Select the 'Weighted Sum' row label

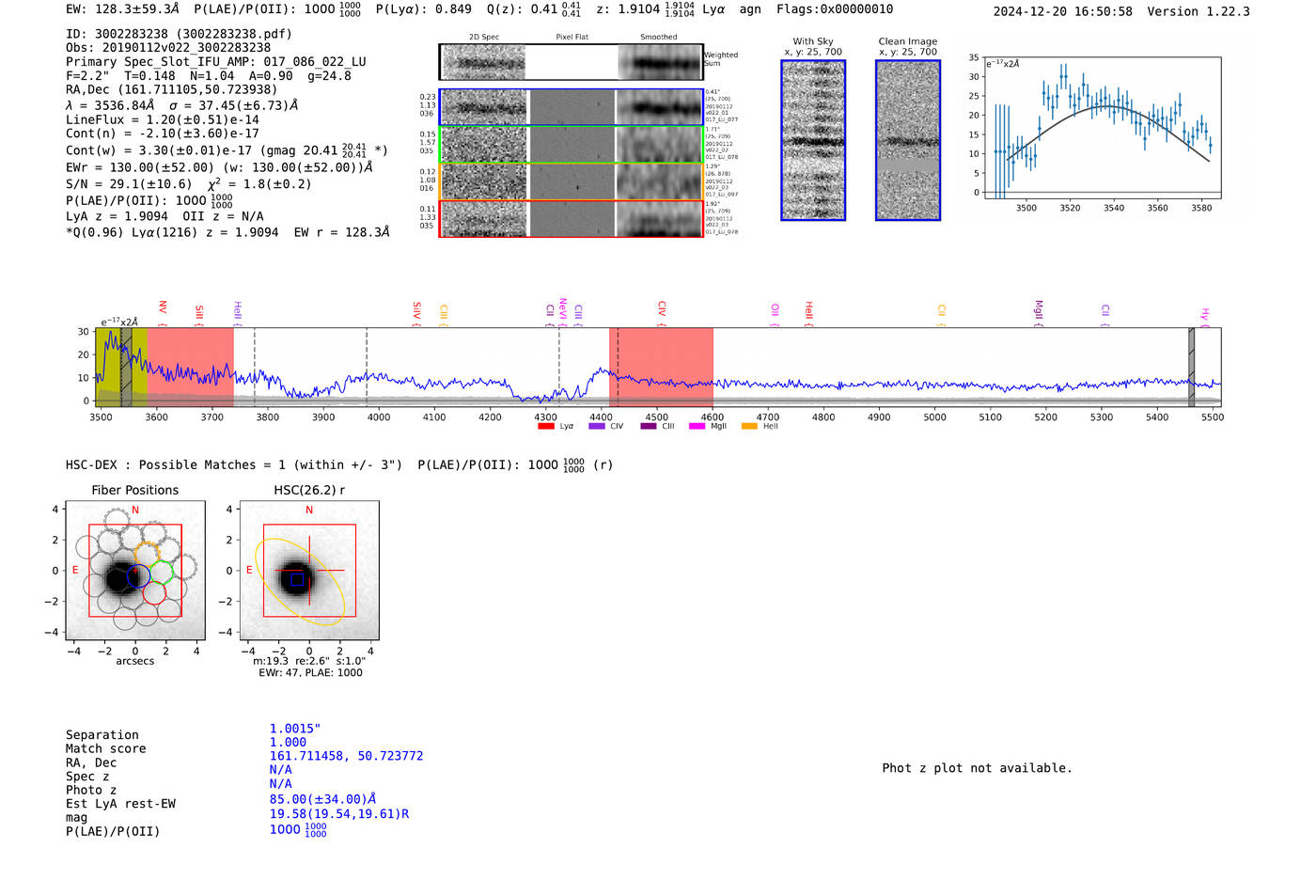click(x=721, y=59)
